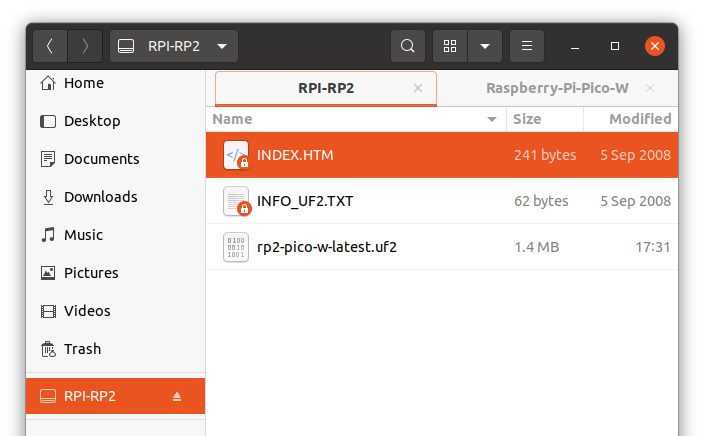Go forward using the right arrow button
Screen dimensions: 704x436
coord(85,46)
